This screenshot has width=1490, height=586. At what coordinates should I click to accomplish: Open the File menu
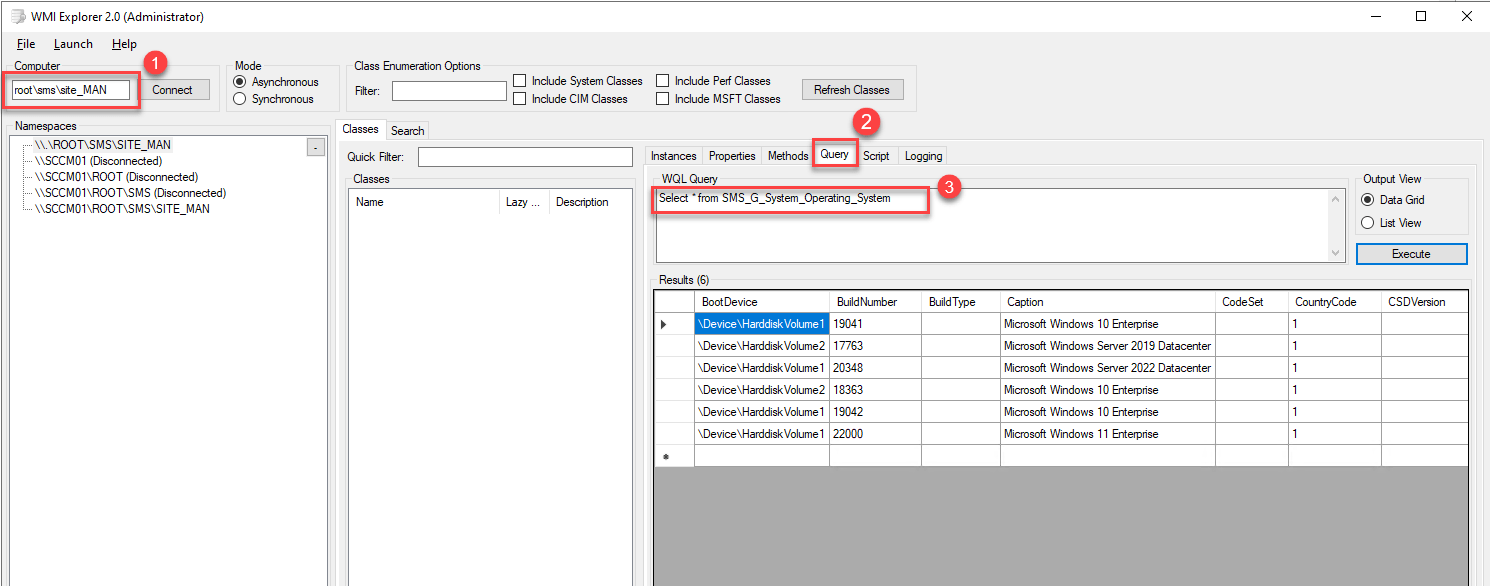click(25, 43)
